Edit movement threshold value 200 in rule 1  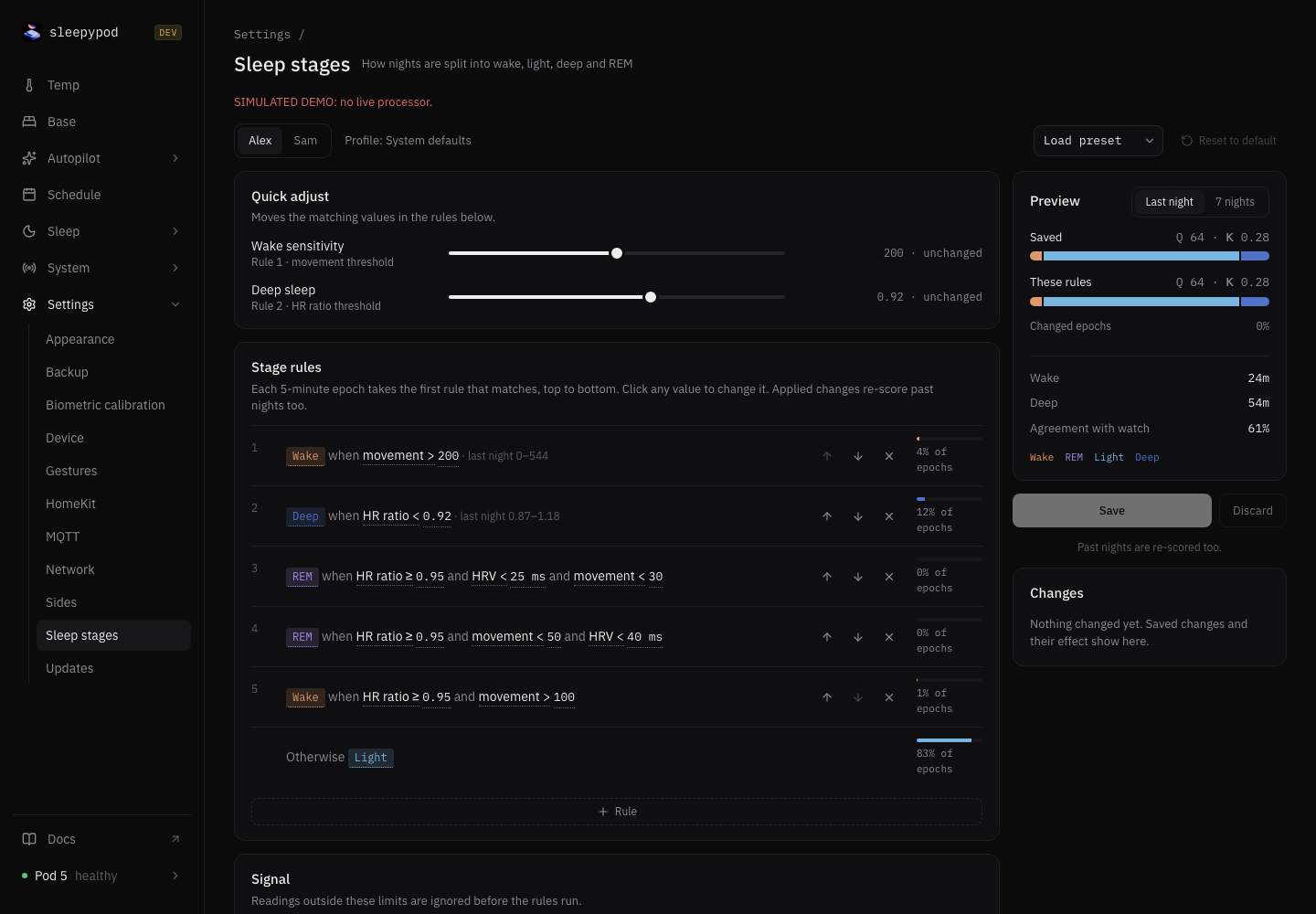[x=448, y=456]
